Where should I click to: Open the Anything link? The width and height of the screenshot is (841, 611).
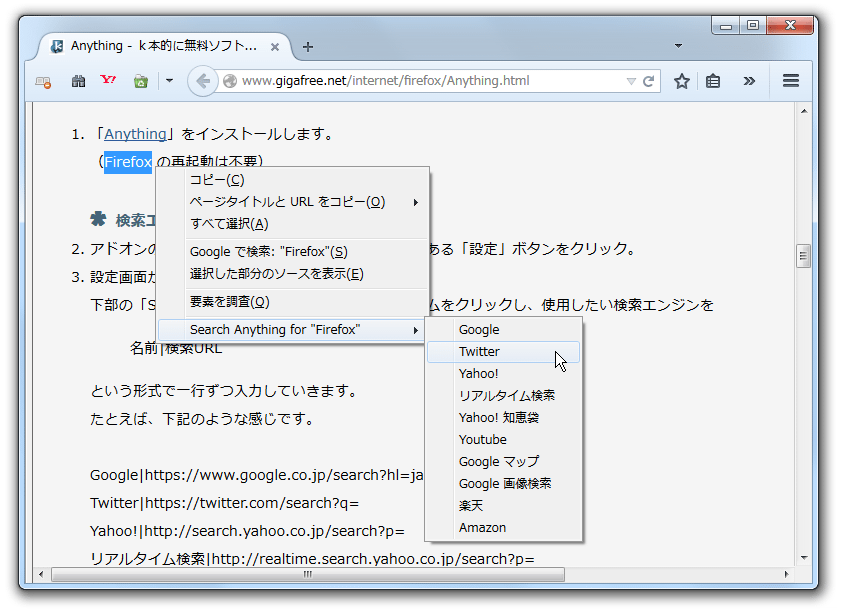(x=135, y=134)
